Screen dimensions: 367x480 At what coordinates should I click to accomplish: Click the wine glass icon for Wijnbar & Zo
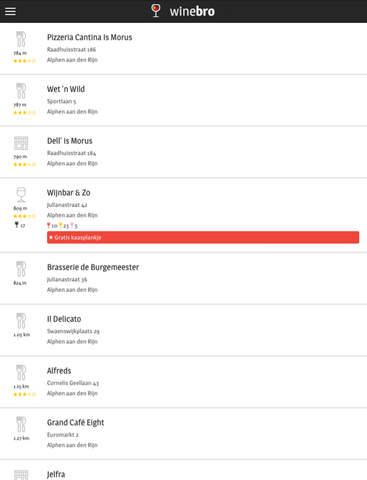[21, 194]
